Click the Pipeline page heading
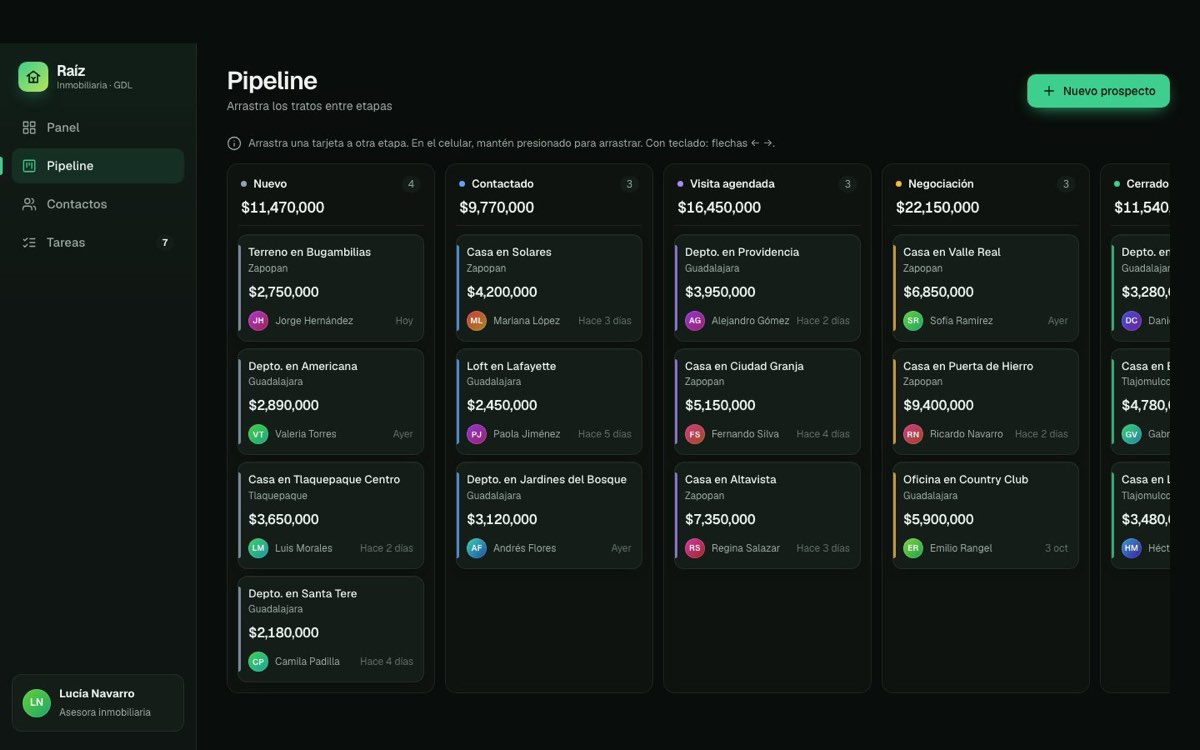Screen dimensions: 1200x750 [272, 81]
